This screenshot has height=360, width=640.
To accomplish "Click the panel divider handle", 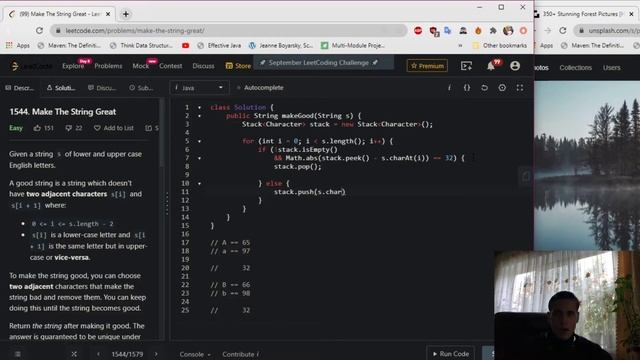I will (x=167, y=203).
